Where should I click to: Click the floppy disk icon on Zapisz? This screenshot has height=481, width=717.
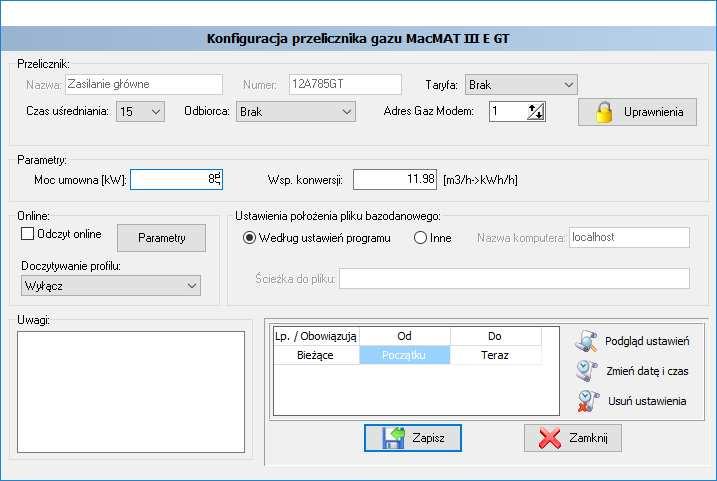[393, 438]
